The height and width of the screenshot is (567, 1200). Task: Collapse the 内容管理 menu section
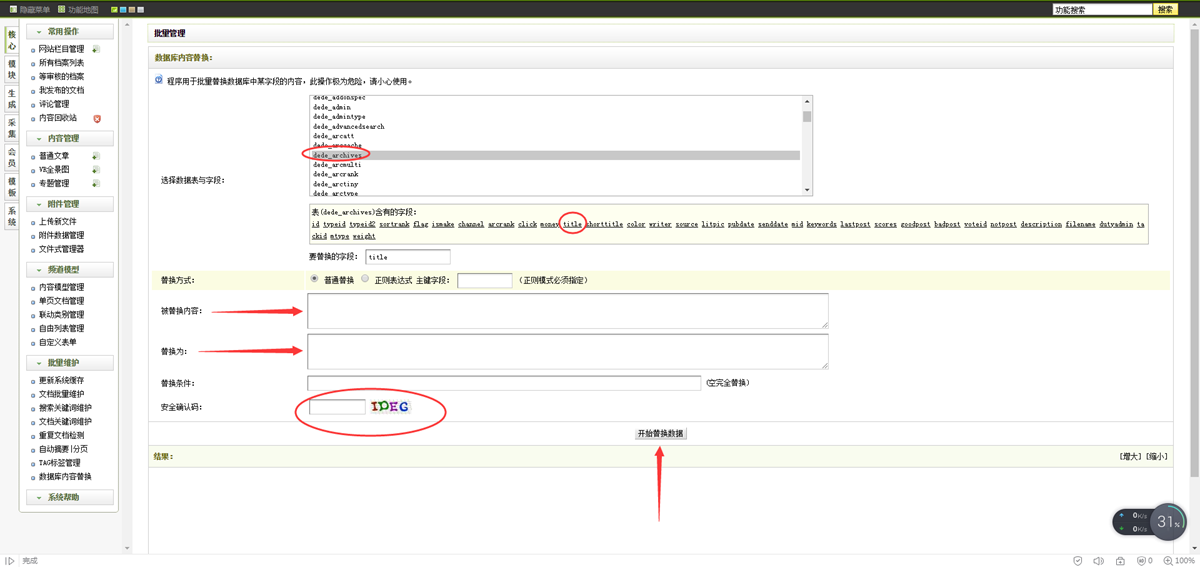tap(70, 138)
